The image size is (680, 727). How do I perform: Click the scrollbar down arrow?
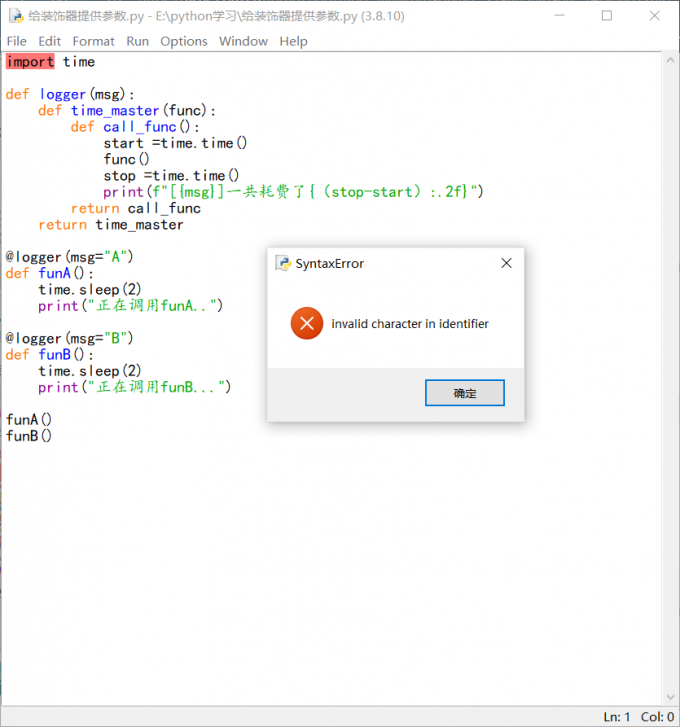tap(669, 698)
